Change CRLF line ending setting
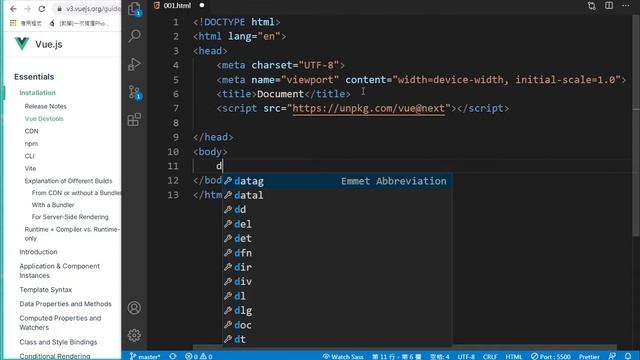Screen dimensions: 640x360 490,356
